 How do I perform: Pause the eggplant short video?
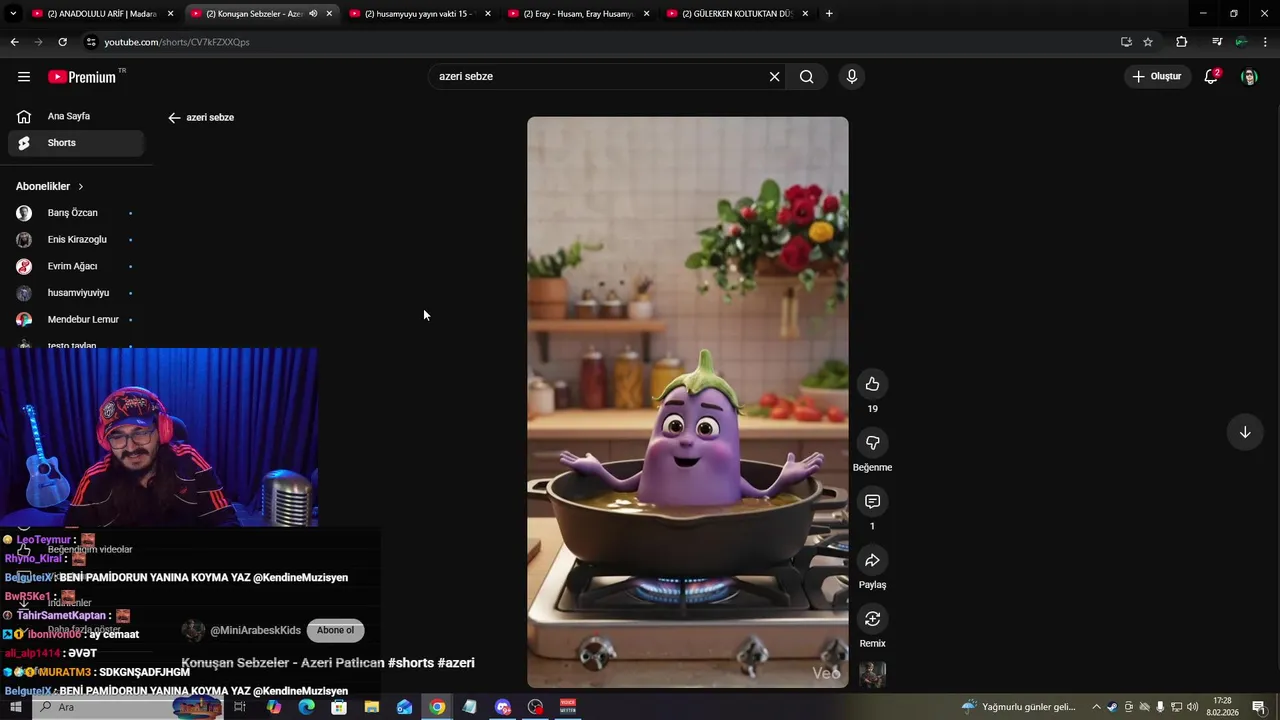(688, 402)
